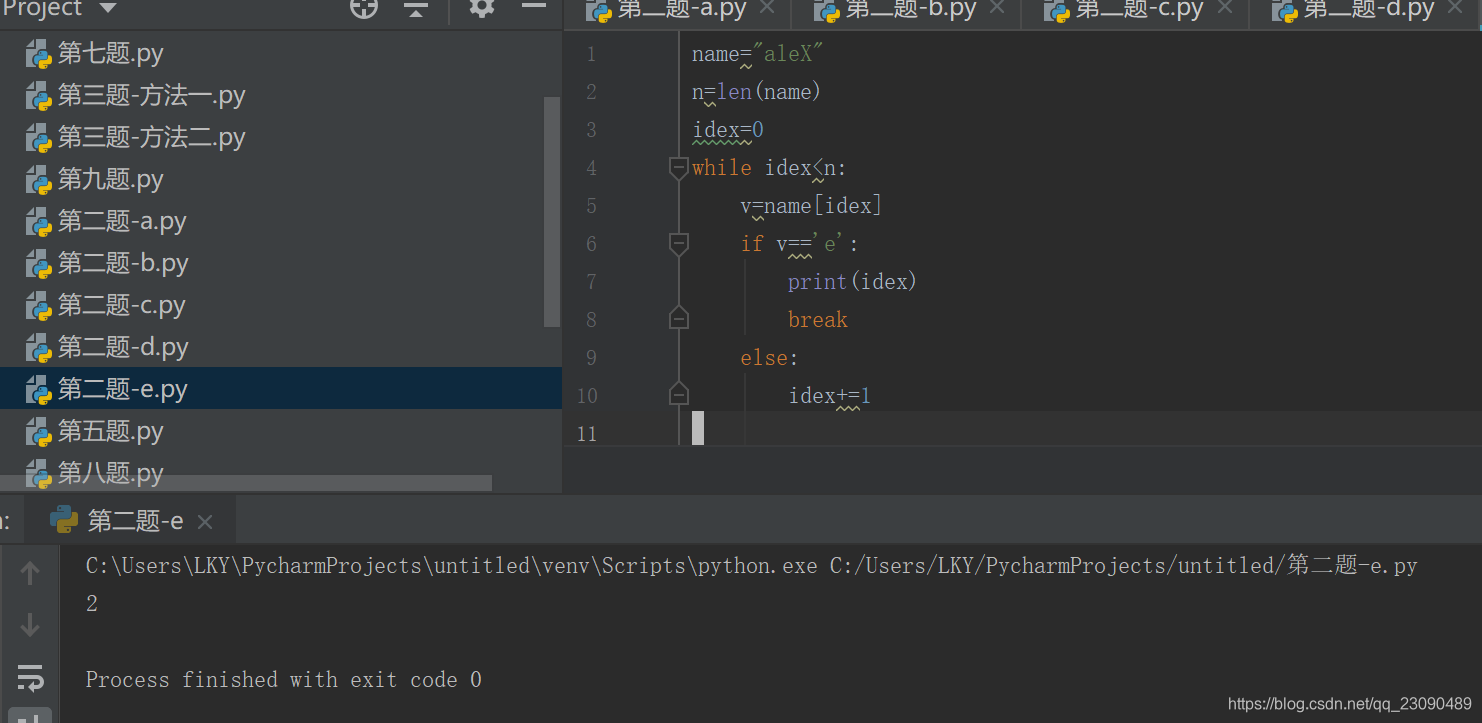
Task: Place cursor on name="aleX" code line
Action: 757,54
